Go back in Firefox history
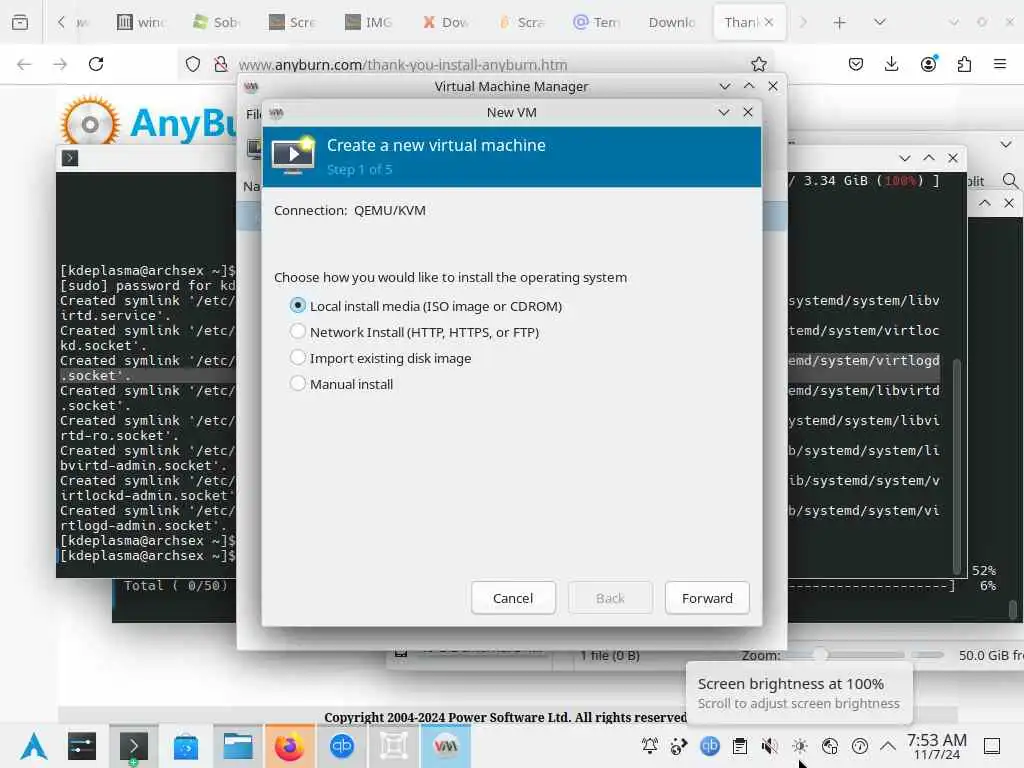 click(x=24, y=64)
